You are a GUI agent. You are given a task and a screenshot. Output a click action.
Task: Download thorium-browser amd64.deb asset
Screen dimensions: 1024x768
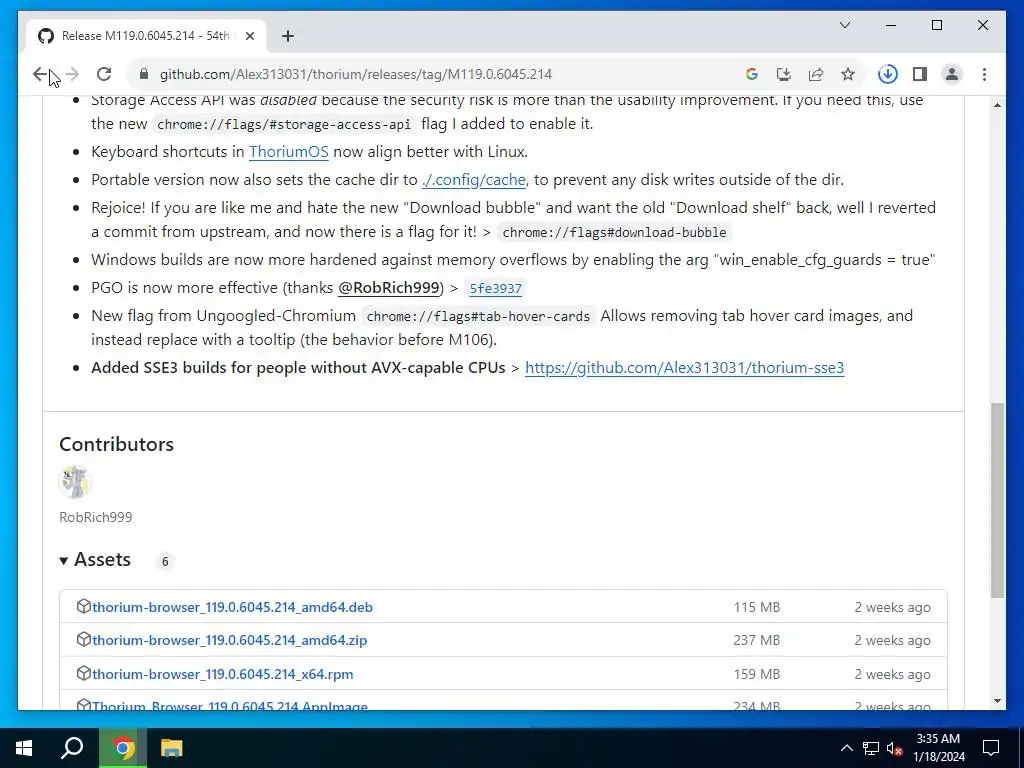click(232, 607)
